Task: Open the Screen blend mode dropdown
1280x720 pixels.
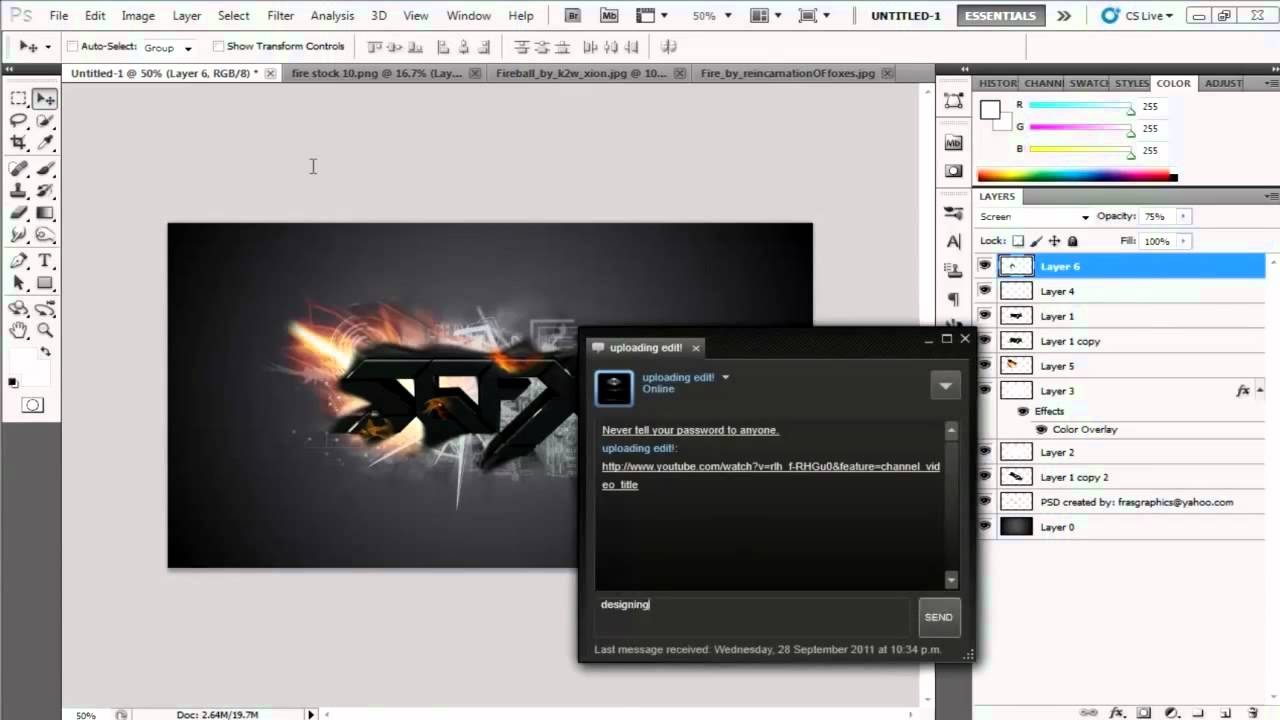Action: 1034,216
